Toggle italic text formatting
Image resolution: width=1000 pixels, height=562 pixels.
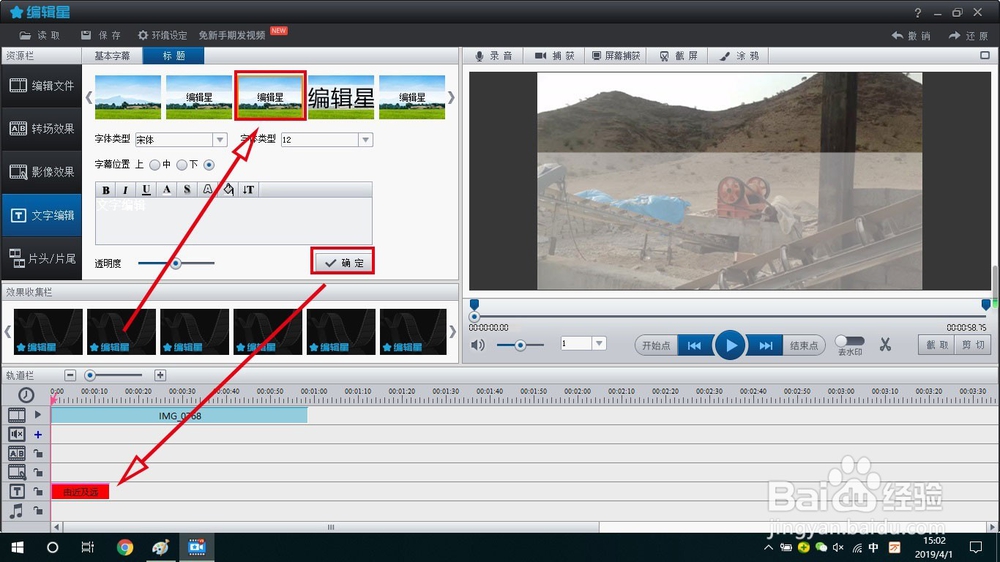[126, 189]
